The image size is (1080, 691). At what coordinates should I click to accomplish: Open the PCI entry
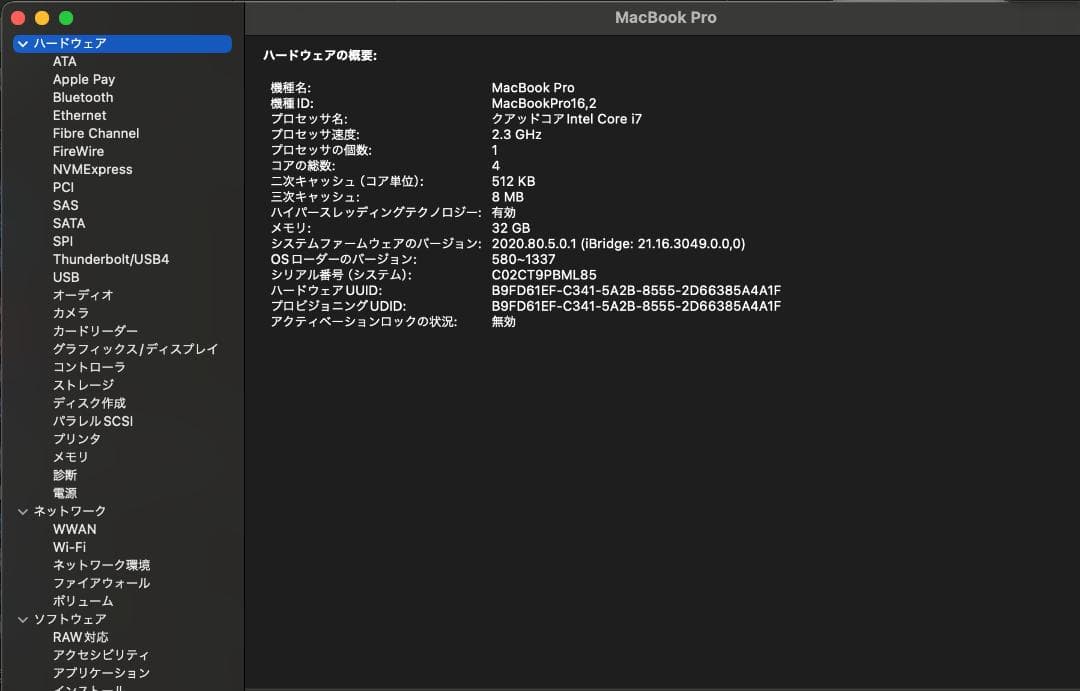tap(63, 187)
